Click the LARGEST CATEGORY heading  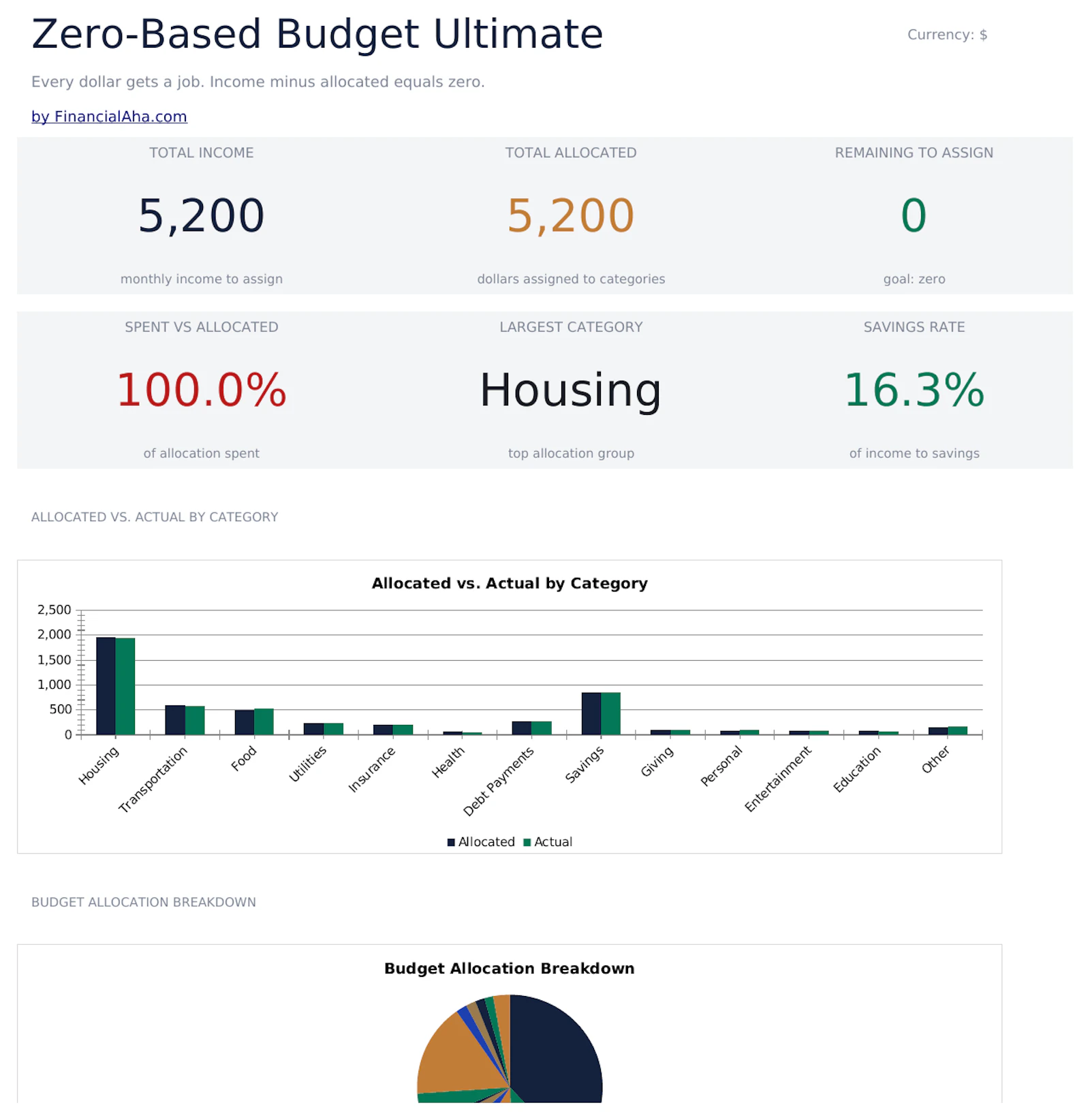(x=571, y=327)
